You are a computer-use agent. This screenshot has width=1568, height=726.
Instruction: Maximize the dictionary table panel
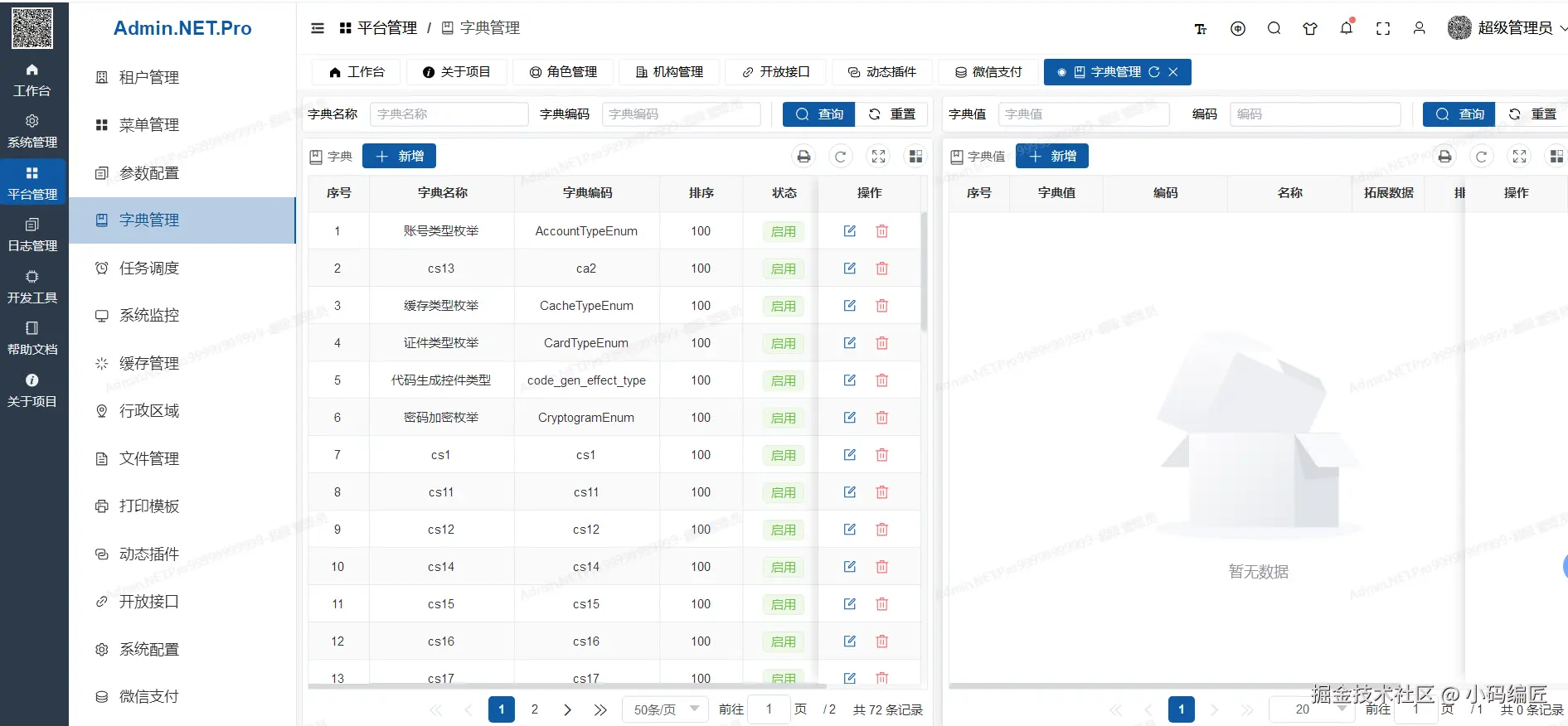pos(879,157)
